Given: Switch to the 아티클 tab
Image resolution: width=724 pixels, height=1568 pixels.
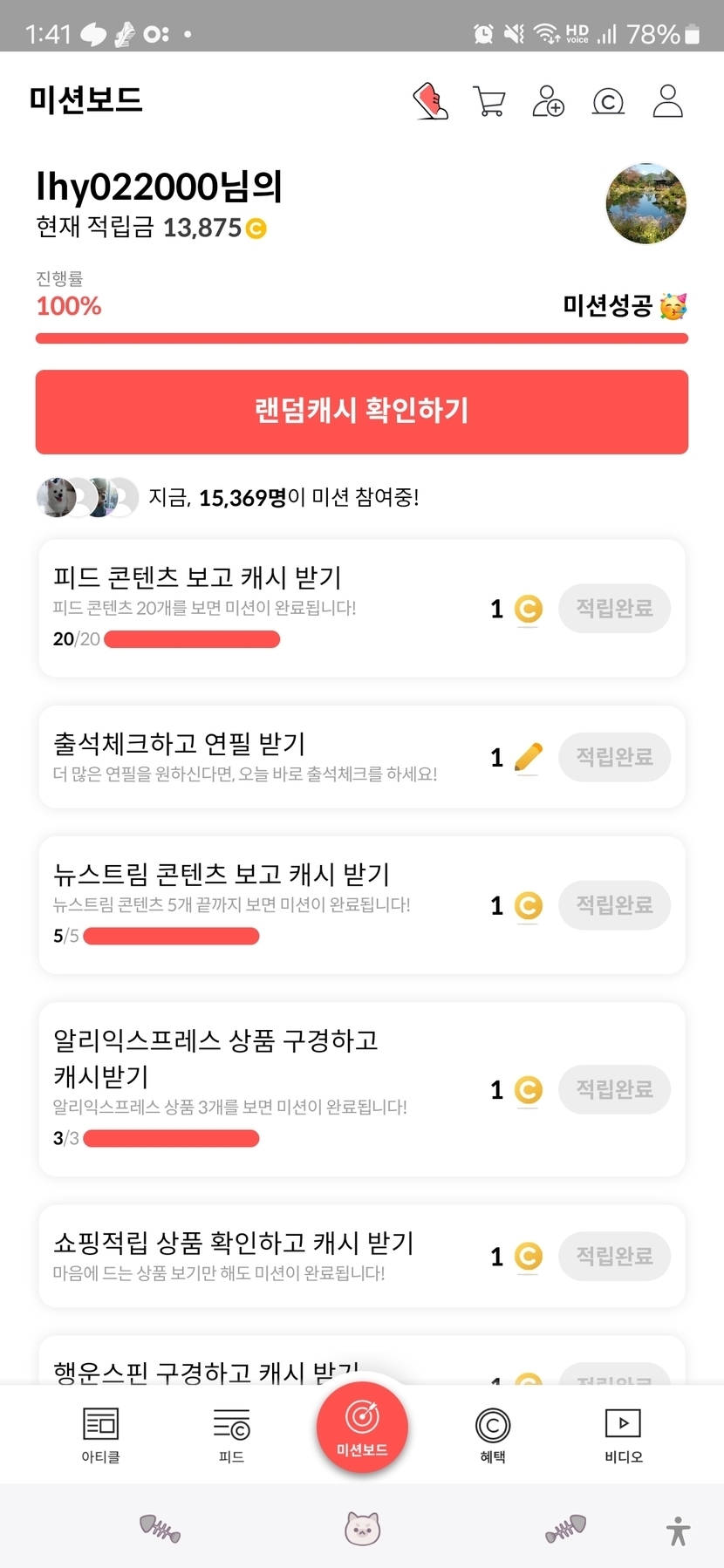Looking at the screenshot, I should (100, 1435).
